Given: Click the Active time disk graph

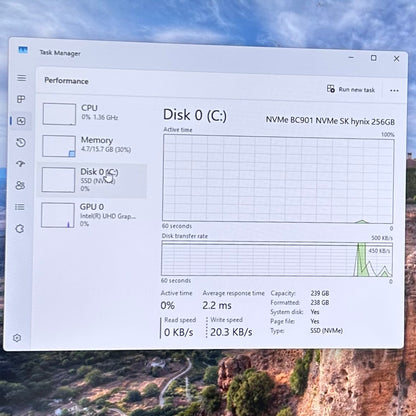Looking at the screenshot, I should pyautogui.click(x=278, y=179).
